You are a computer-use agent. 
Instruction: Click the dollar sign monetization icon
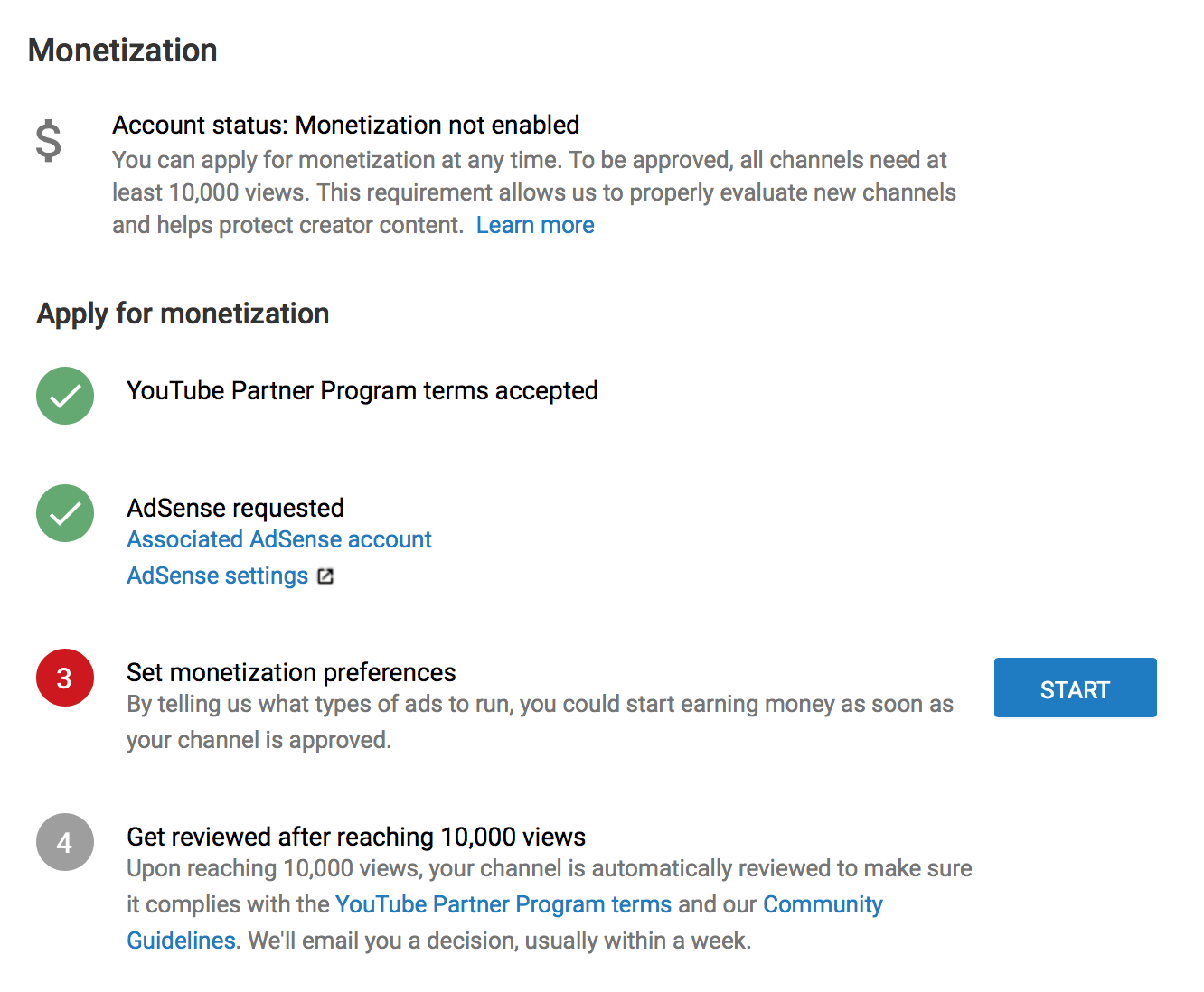tap(49, 142)
